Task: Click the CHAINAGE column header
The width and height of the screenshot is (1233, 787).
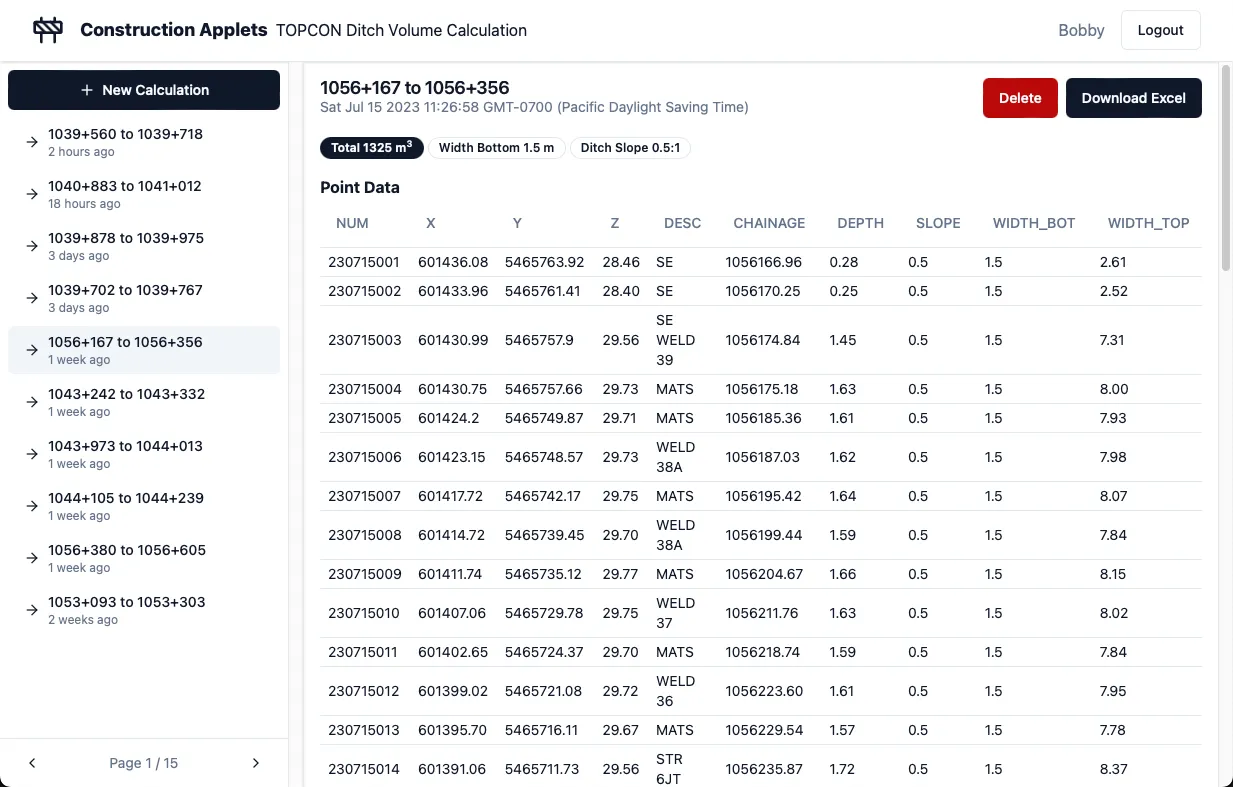Action: coord(768,223)
